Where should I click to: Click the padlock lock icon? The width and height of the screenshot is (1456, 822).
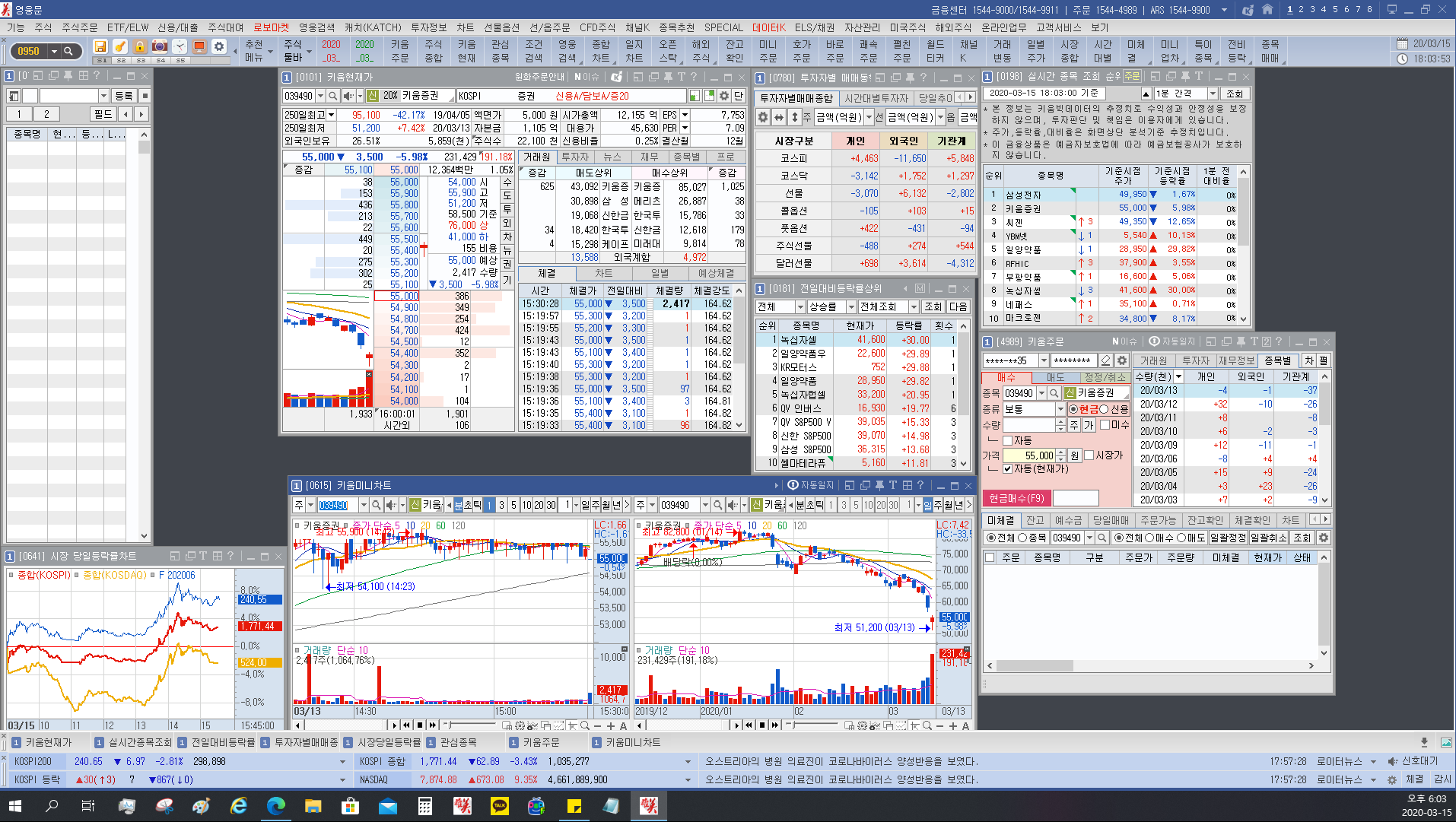coord(140,46)
